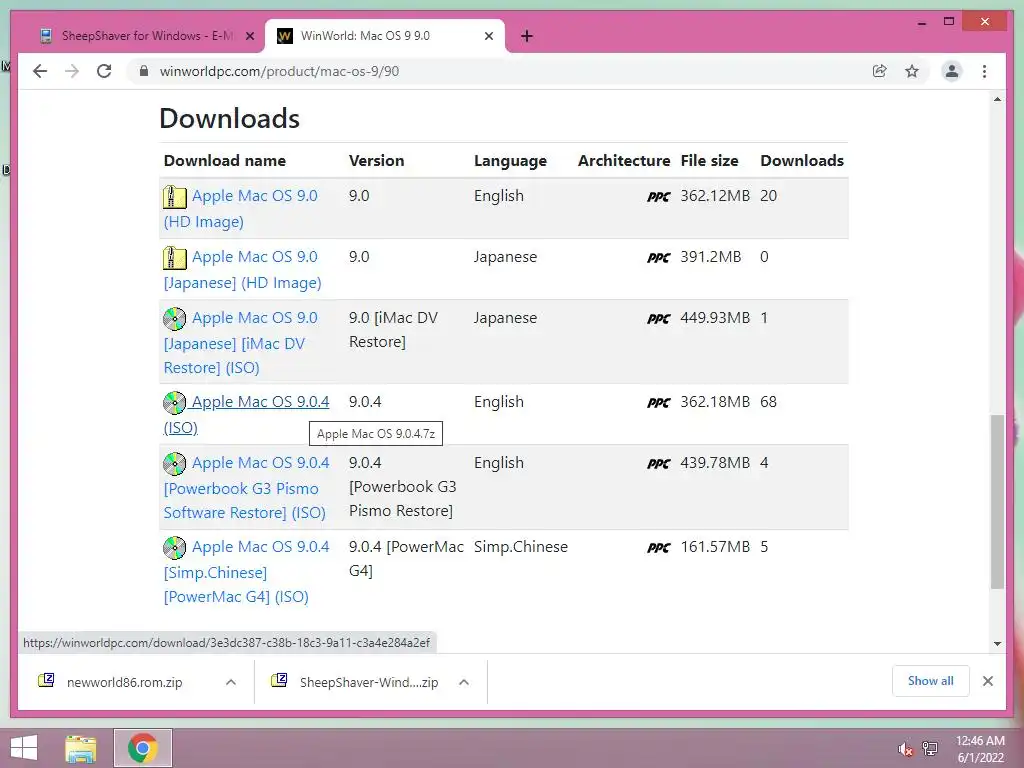Click the zip icon for Japanese HD Image

coord(174,258)
